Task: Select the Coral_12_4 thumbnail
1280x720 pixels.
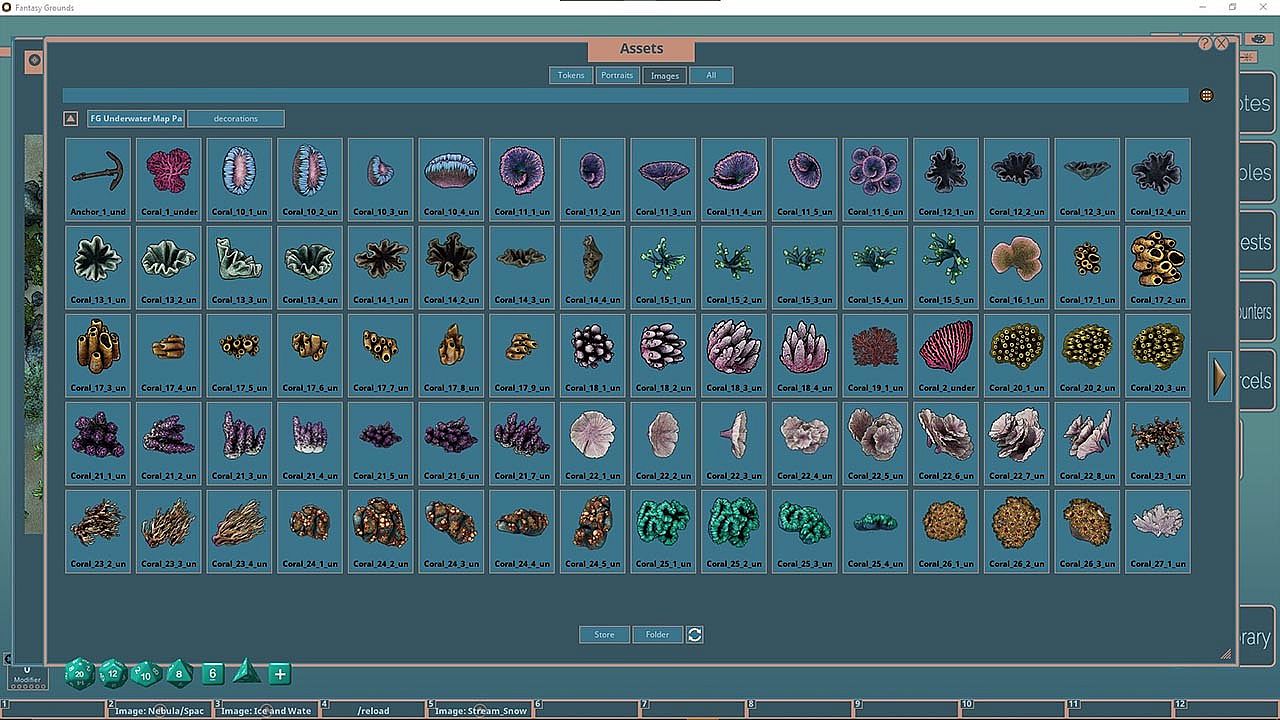Action: [x=1158, y=179]
